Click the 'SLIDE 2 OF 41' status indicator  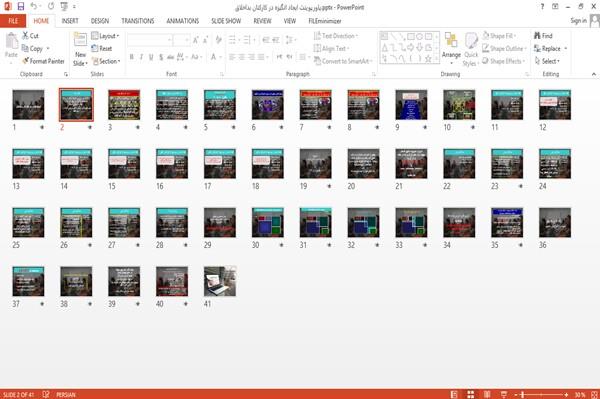(18, 394)
